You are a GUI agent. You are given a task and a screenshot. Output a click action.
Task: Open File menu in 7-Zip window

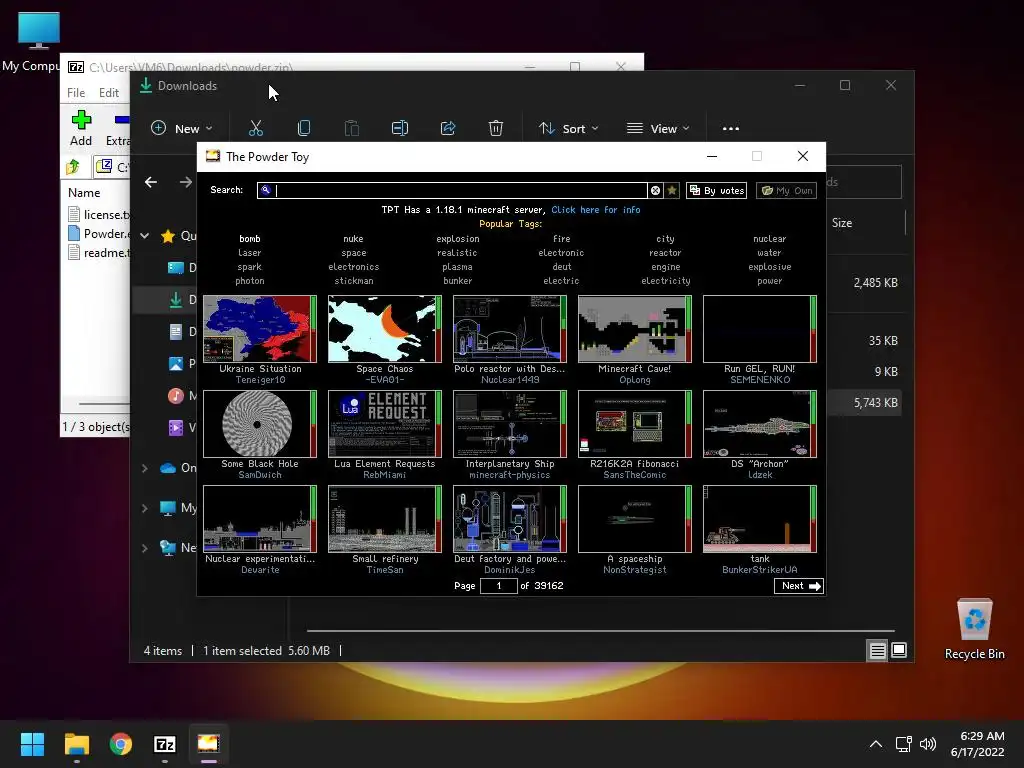click(76, 93)
